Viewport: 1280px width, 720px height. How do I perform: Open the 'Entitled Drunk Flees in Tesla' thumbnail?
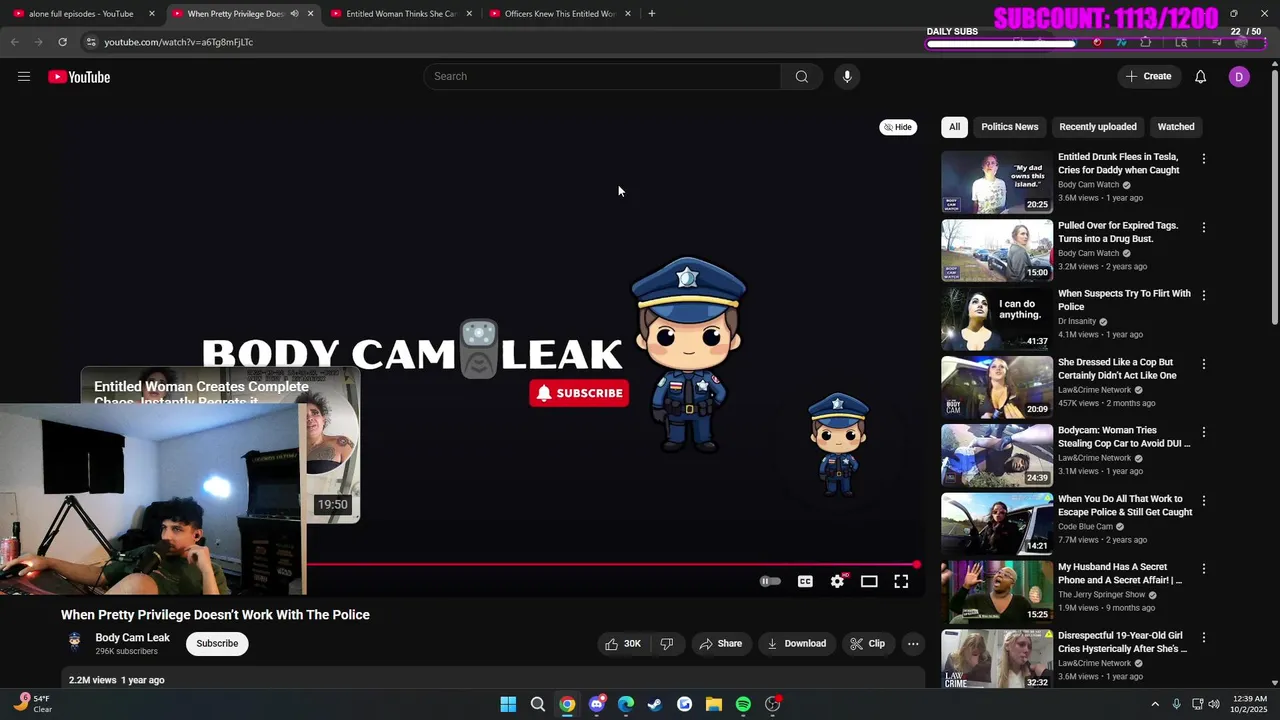pyautogui.click(x=996, y=182)
